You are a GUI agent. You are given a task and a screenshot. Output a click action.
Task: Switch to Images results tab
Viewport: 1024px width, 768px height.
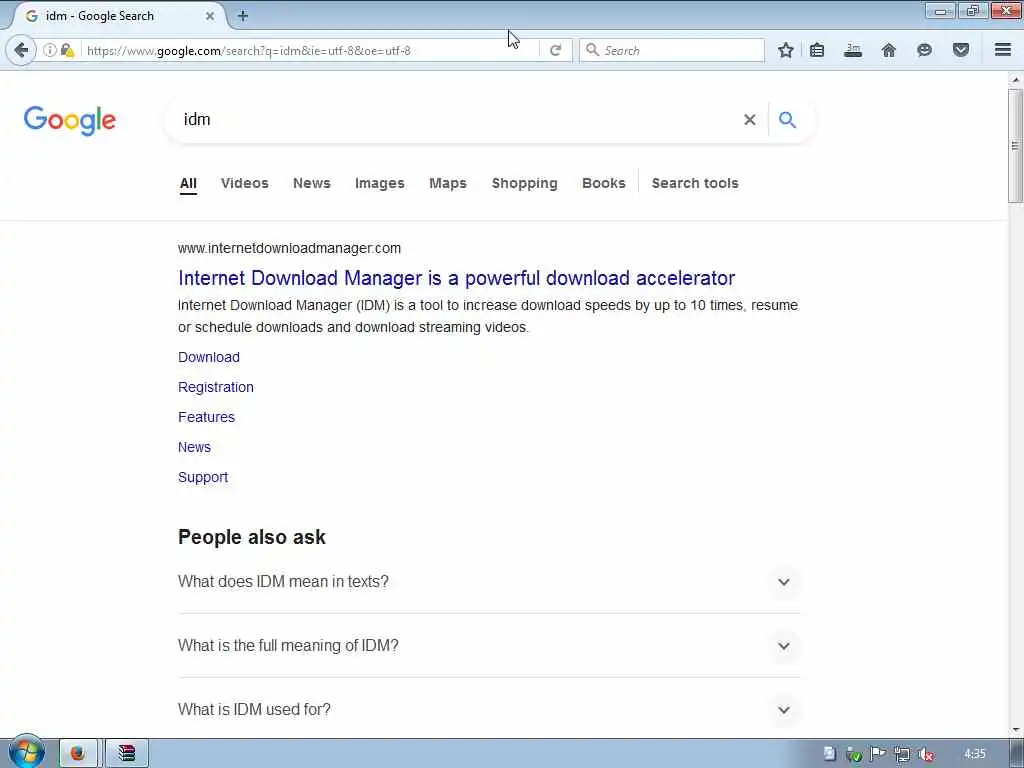coord(379,184)
